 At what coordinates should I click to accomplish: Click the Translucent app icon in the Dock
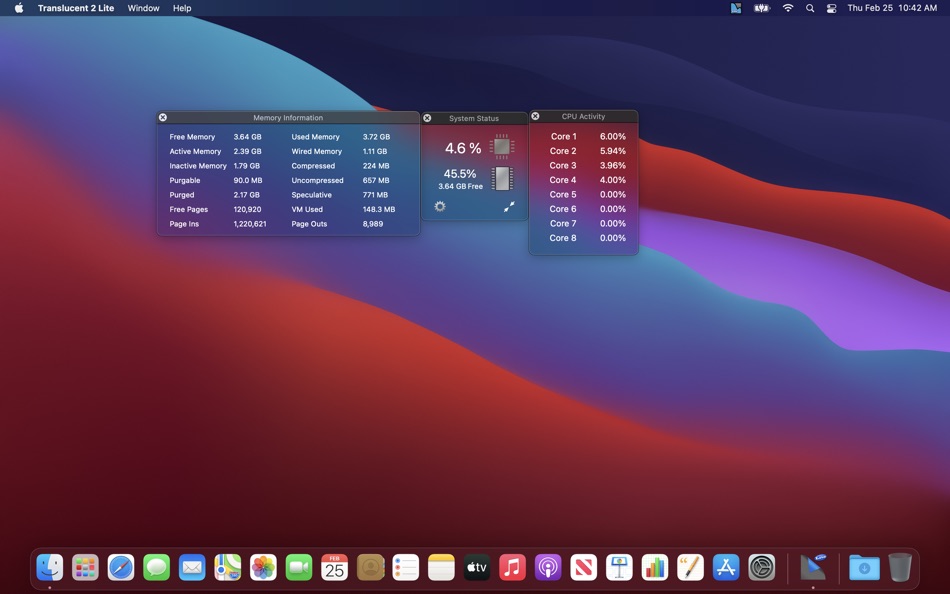coord(813,568)
